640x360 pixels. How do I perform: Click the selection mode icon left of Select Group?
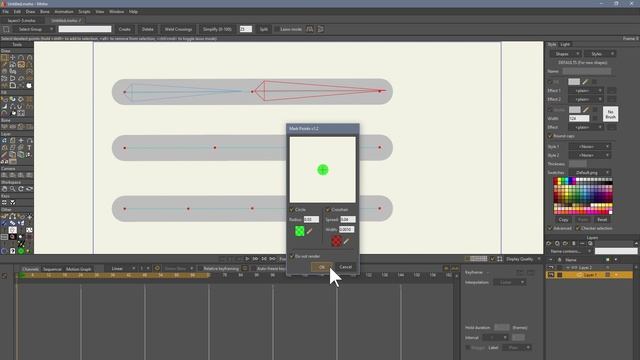point(6,29)
